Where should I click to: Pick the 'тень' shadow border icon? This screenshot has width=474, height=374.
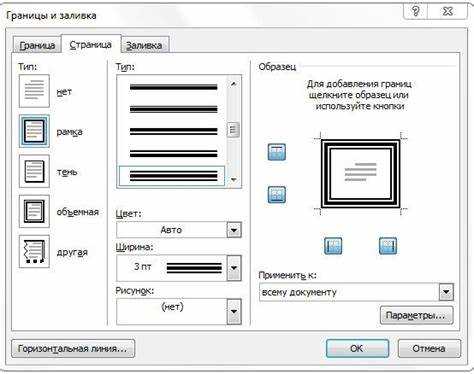(34, 171)
